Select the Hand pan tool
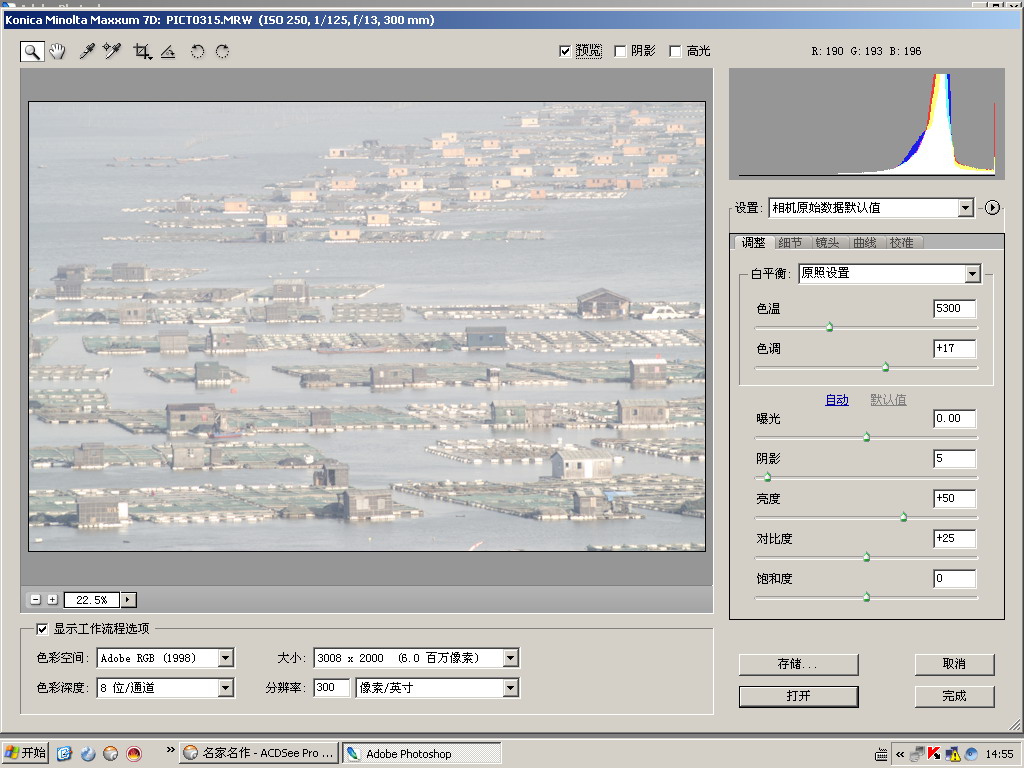1024x768 pixels. 57,51
